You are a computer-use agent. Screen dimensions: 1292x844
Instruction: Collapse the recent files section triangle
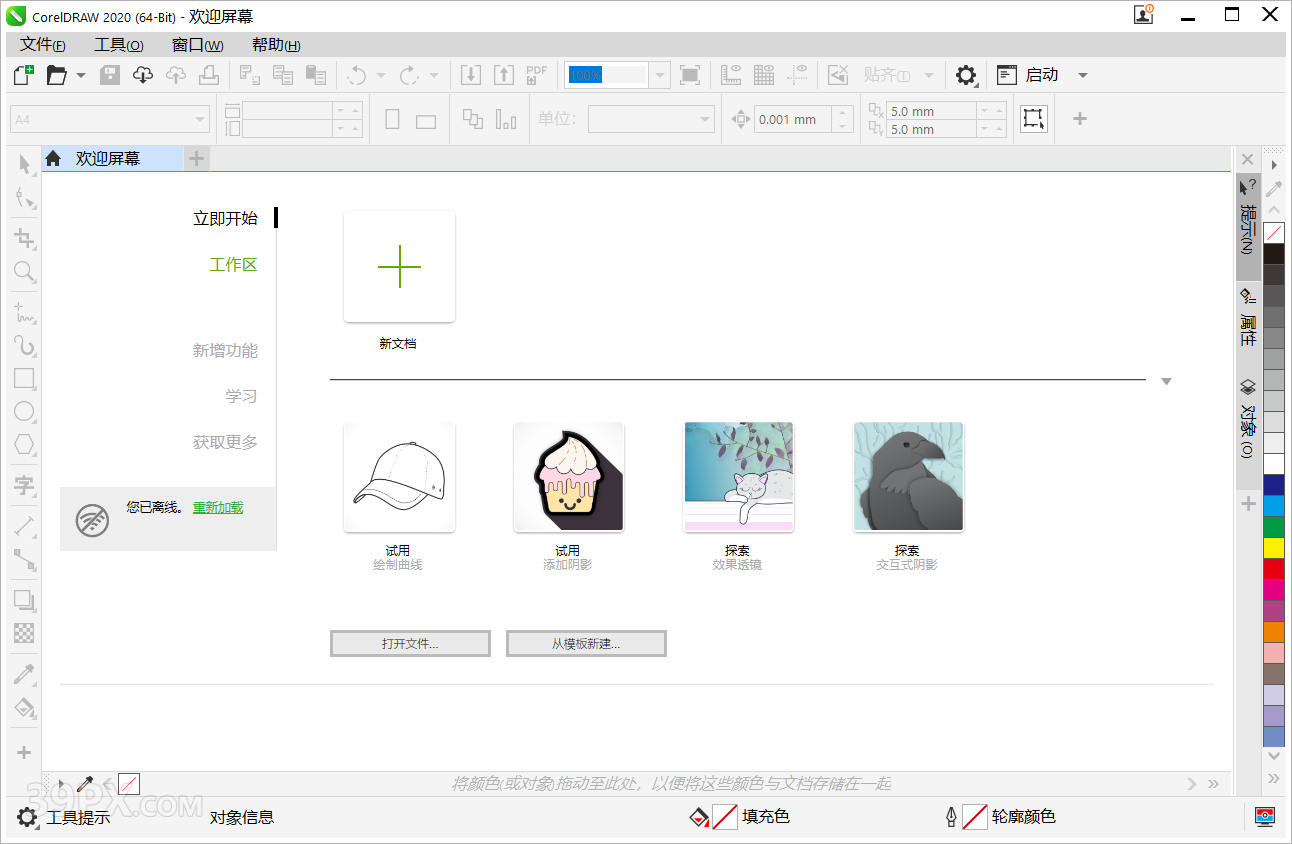click(1166, 382)
